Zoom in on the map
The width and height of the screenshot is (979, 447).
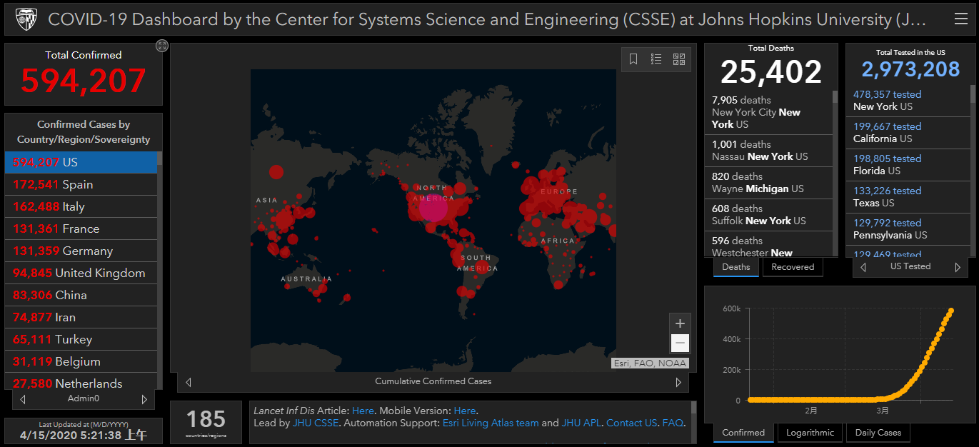tap(680, 323)
